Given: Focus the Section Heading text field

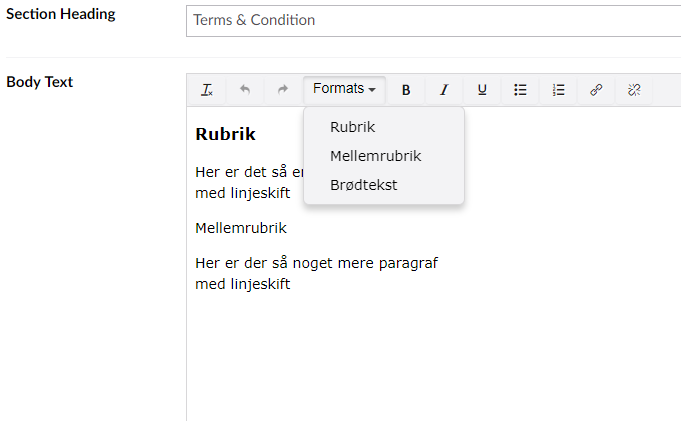Looking at the screenshot, I should (432, 20).
